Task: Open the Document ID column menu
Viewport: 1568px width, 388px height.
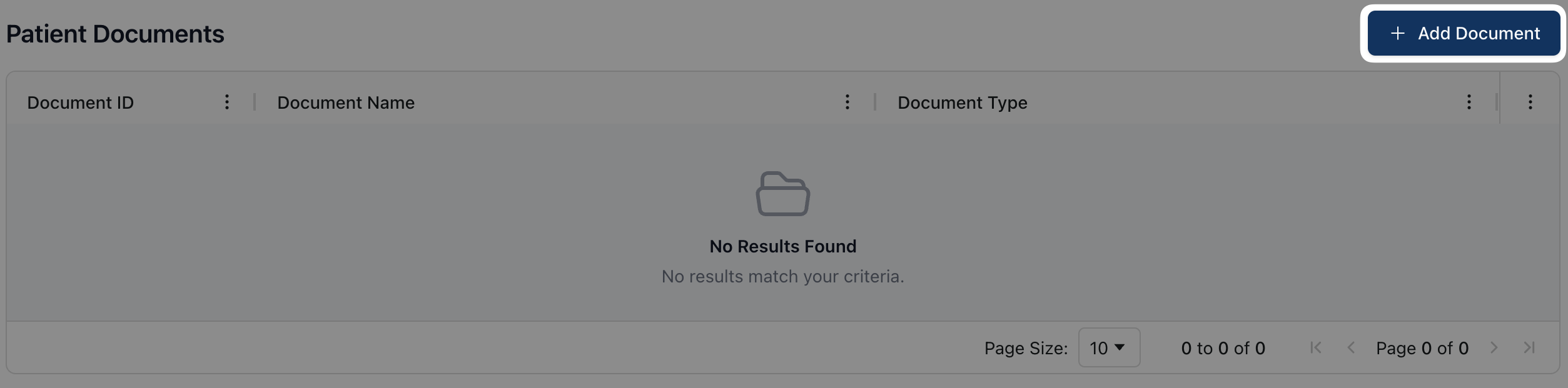Action: (227, 102)
